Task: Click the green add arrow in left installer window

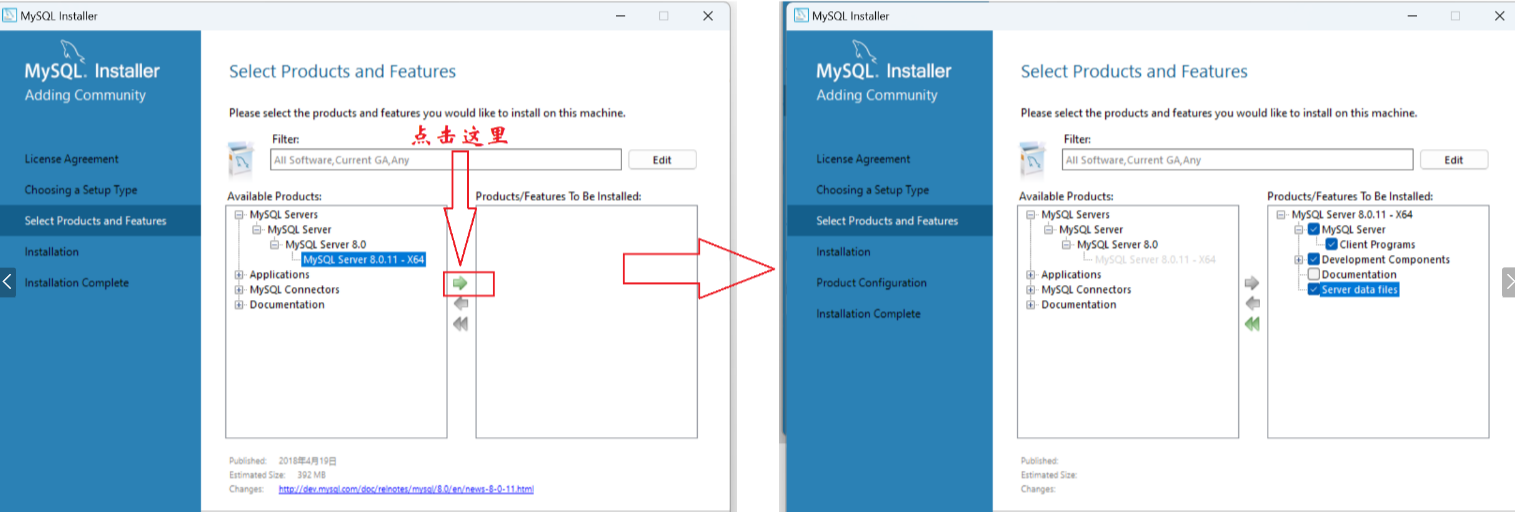Action: pos(460,283)
